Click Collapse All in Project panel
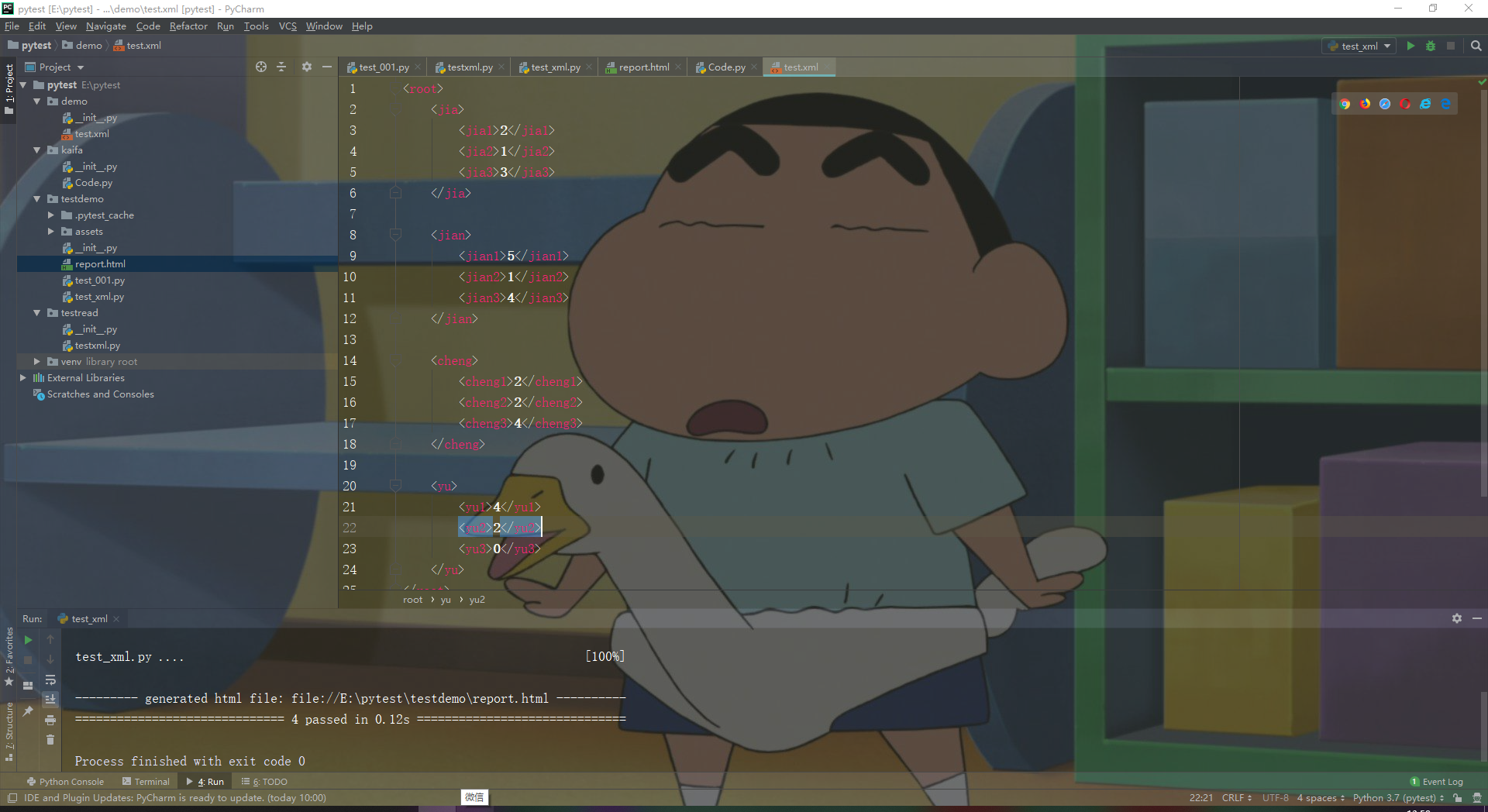 pyautogui.click(x=281, y=67)
